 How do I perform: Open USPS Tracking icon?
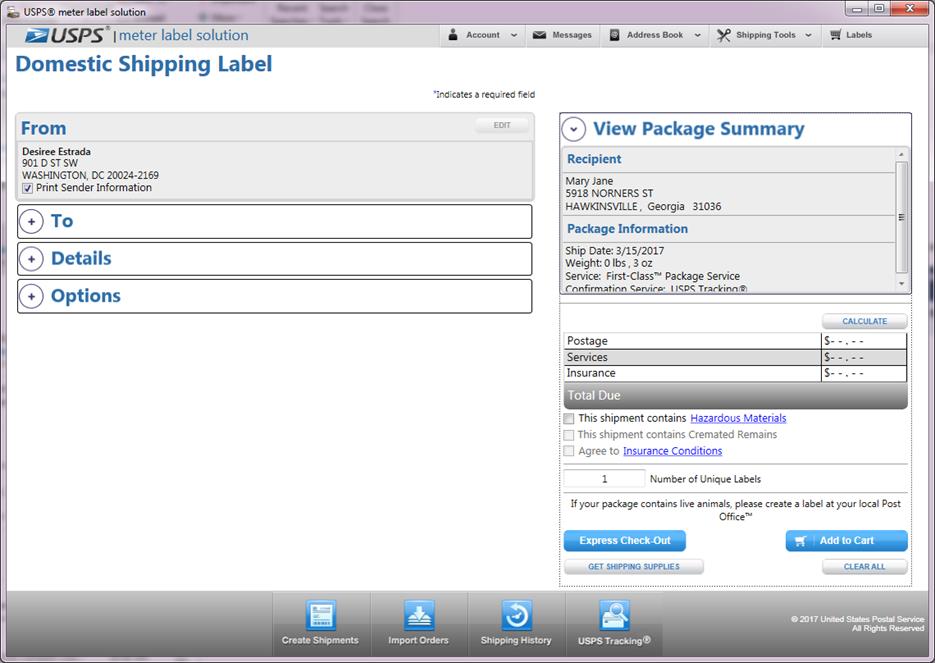pos(614,615)
